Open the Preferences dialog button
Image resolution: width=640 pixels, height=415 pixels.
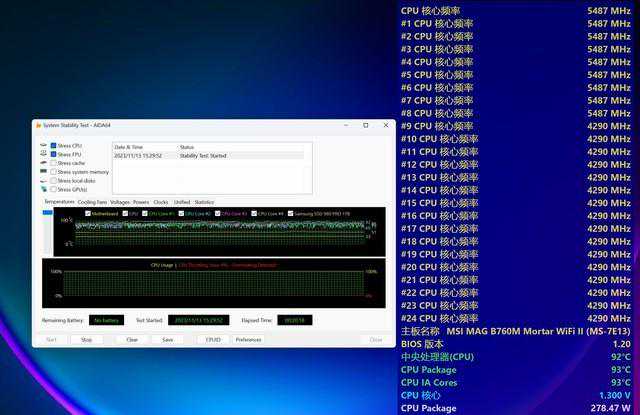(248, 339)
